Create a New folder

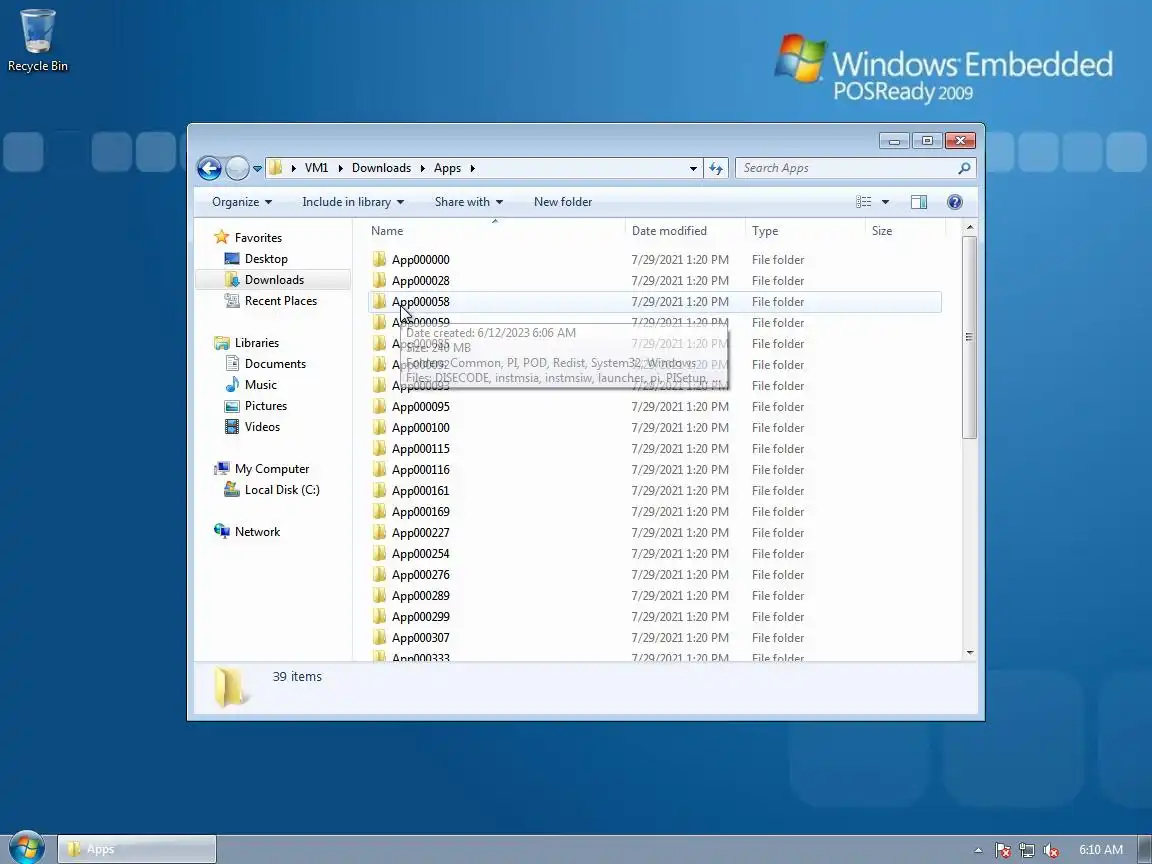[x=563, y=202]
